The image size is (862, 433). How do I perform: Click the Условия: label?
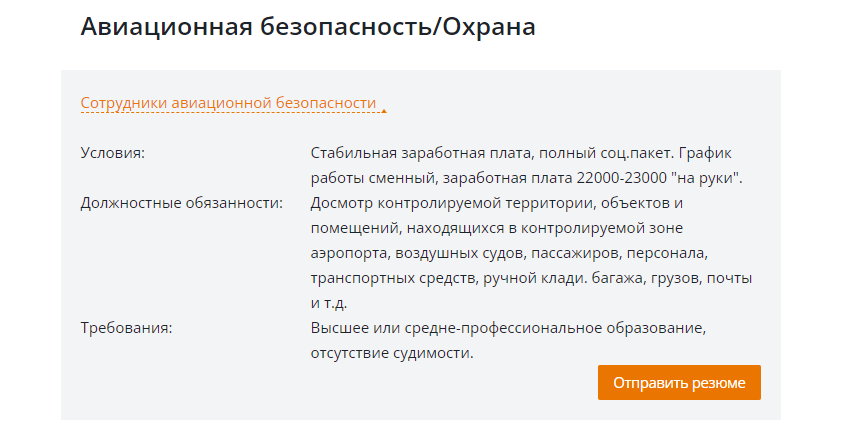(x=113, y=153)
